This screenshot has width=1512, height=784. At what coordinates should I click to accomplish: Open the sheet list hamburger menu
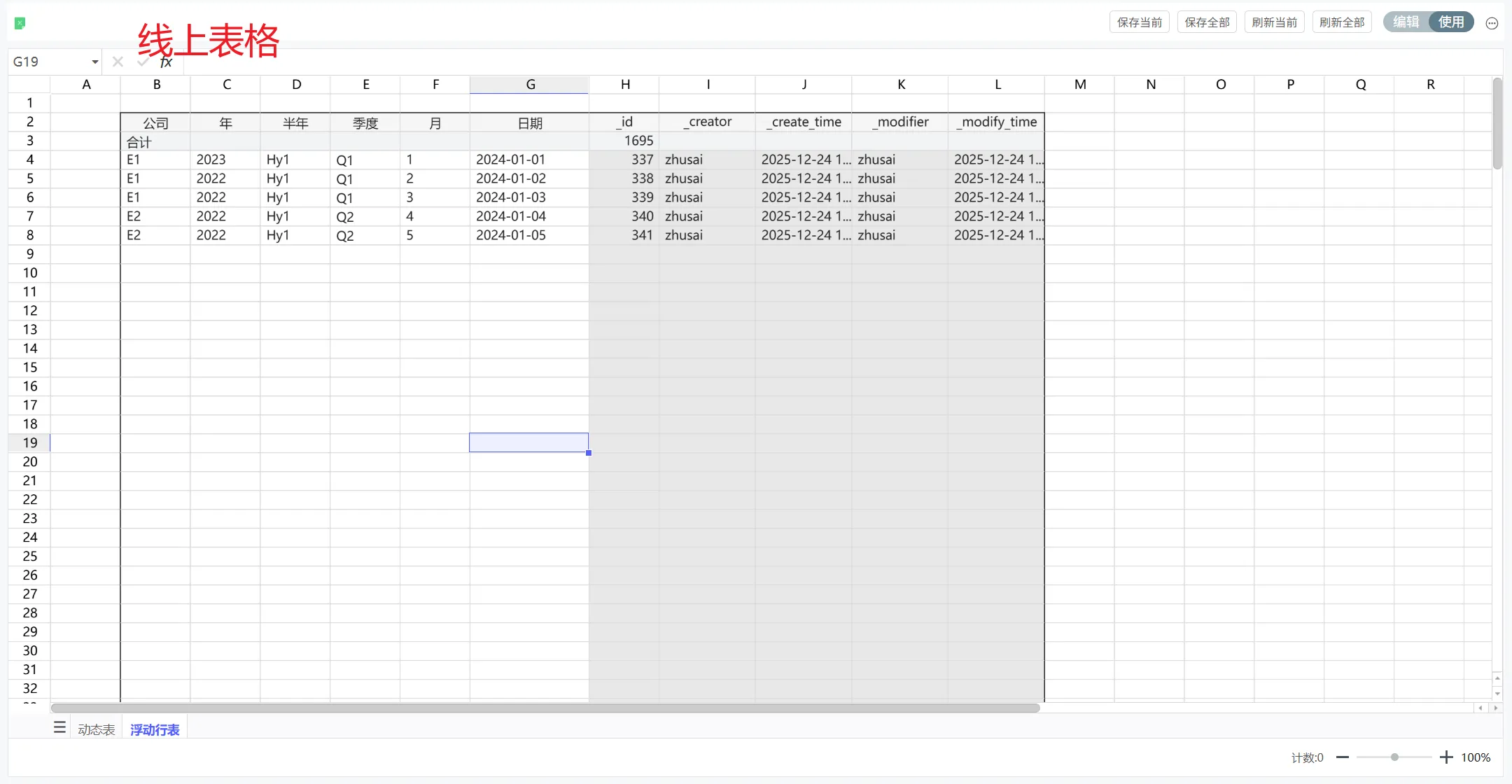point(59,728)
